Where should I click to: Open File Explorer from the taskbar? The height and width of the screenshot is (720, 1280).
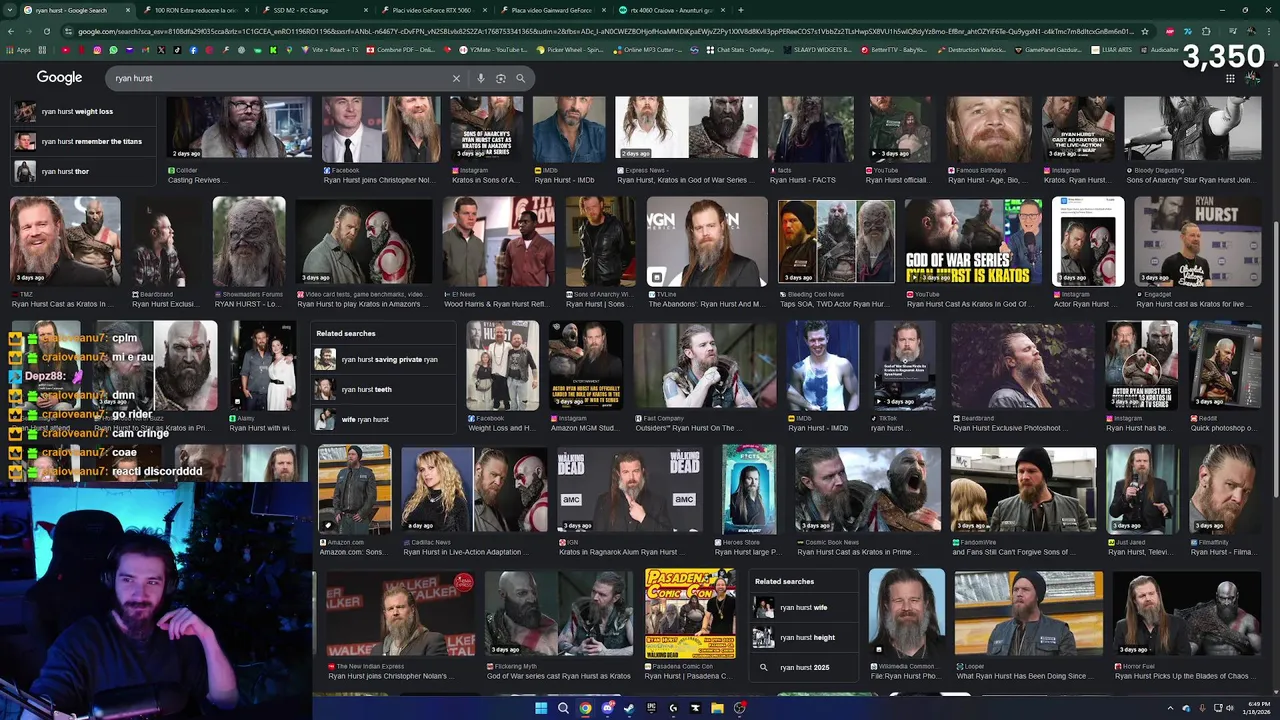click(x=717, y=708)
